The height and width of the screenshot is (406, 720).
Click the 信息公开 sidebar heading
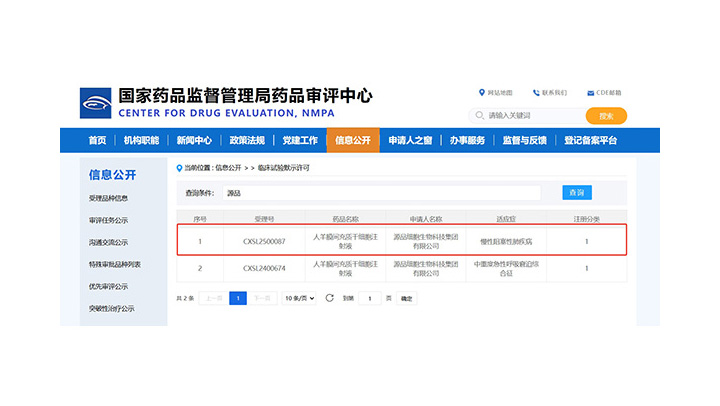112,175
